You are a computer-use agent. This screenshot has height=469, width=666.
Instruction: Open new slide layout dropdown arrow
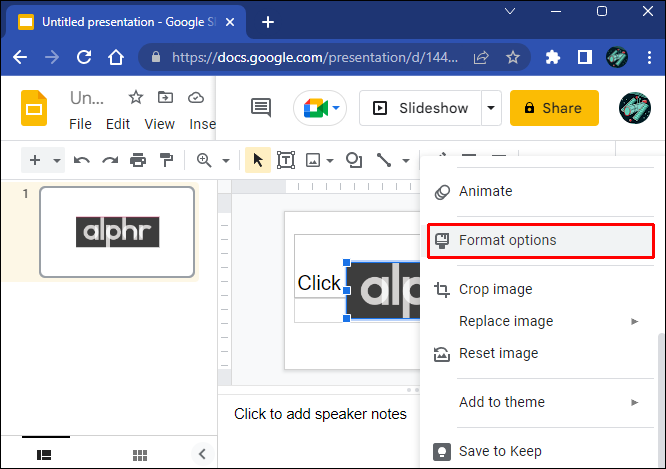coord(56,161)
